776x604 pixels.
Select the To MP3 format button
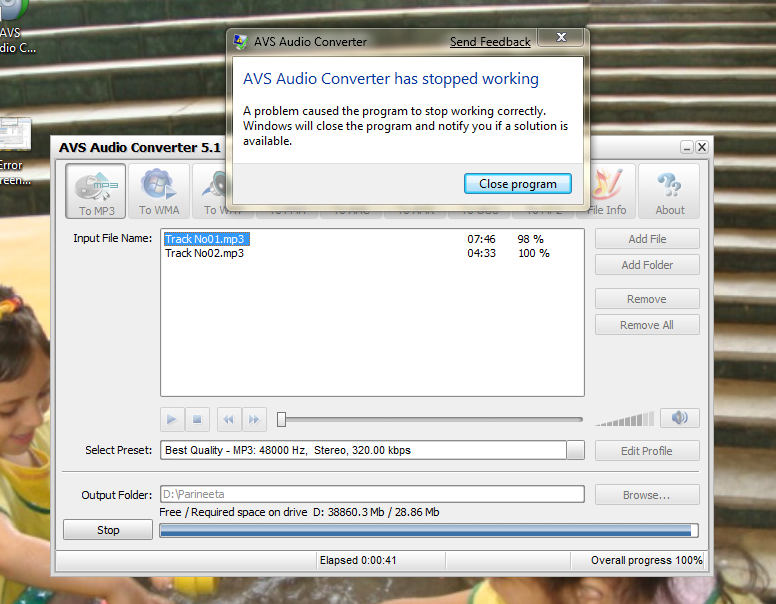96,191
